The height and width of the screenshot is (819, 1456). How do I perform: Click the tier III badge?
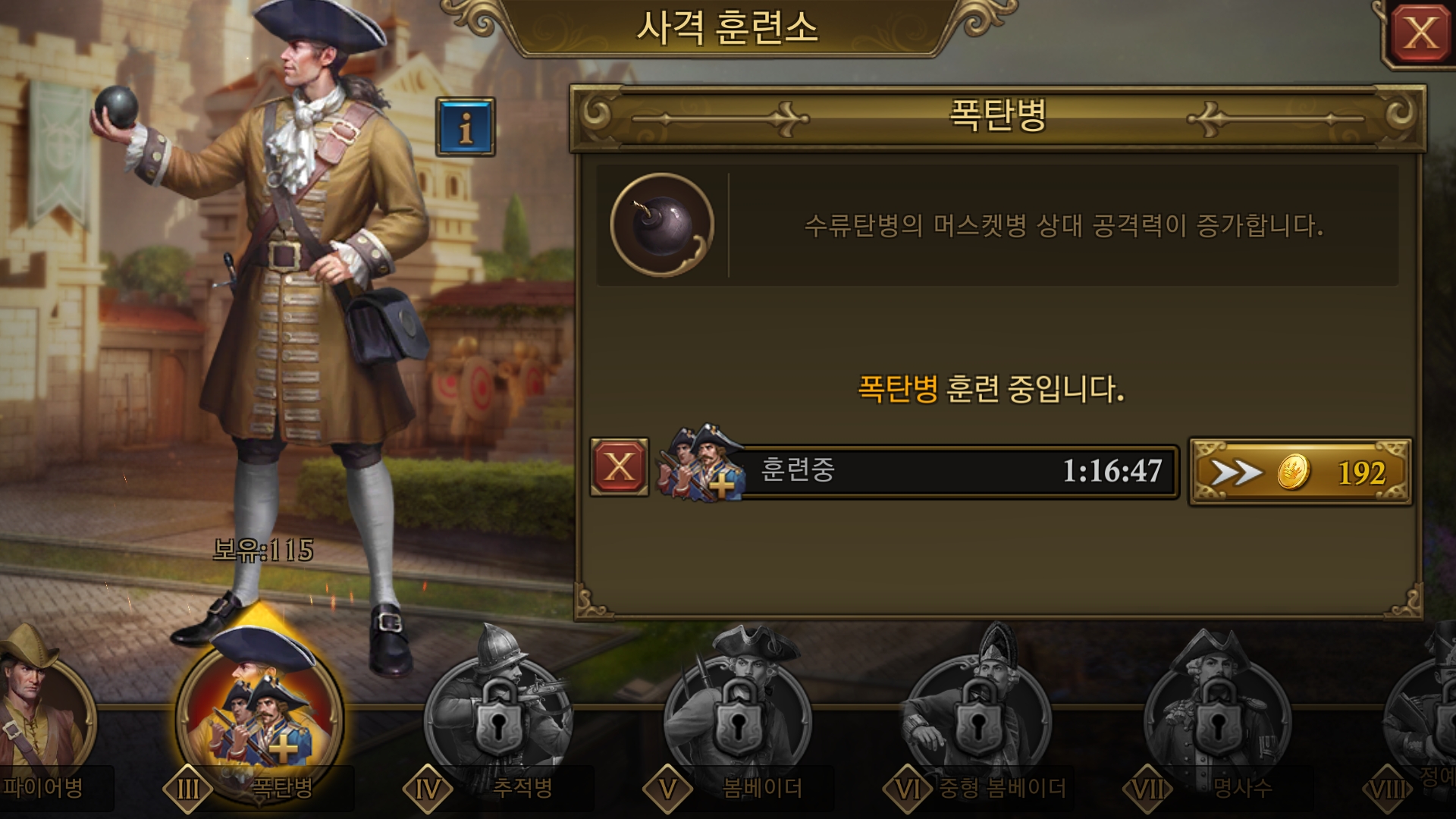[188, 789]
